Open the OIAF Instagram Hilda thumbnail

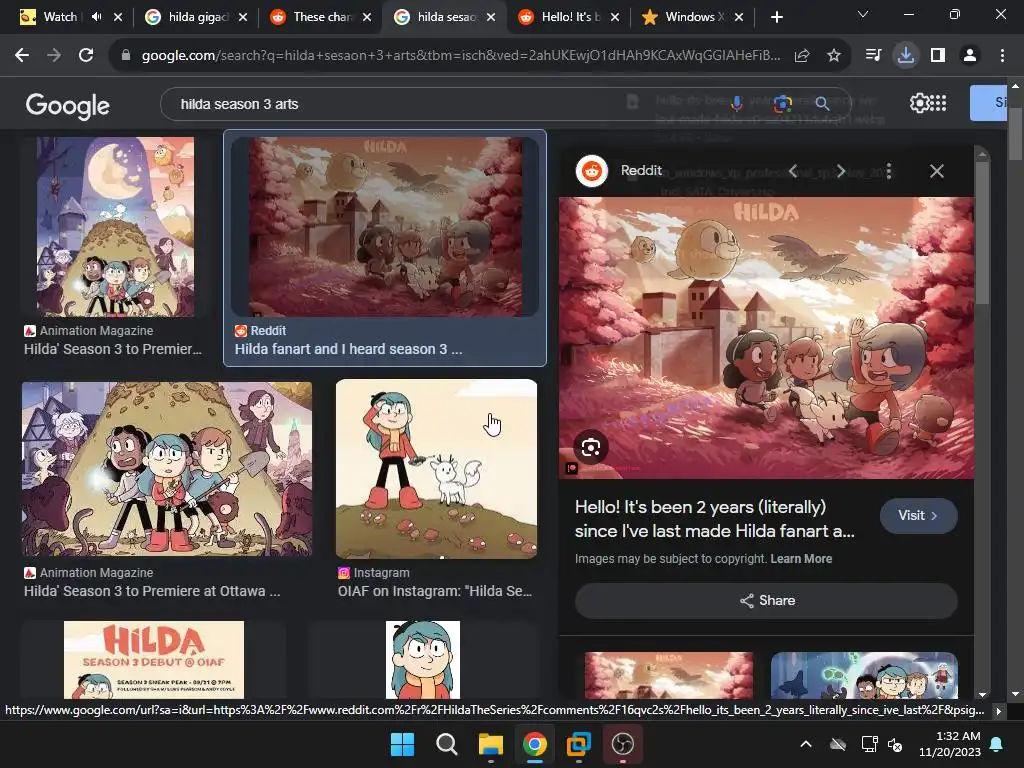tap(436, 469)
